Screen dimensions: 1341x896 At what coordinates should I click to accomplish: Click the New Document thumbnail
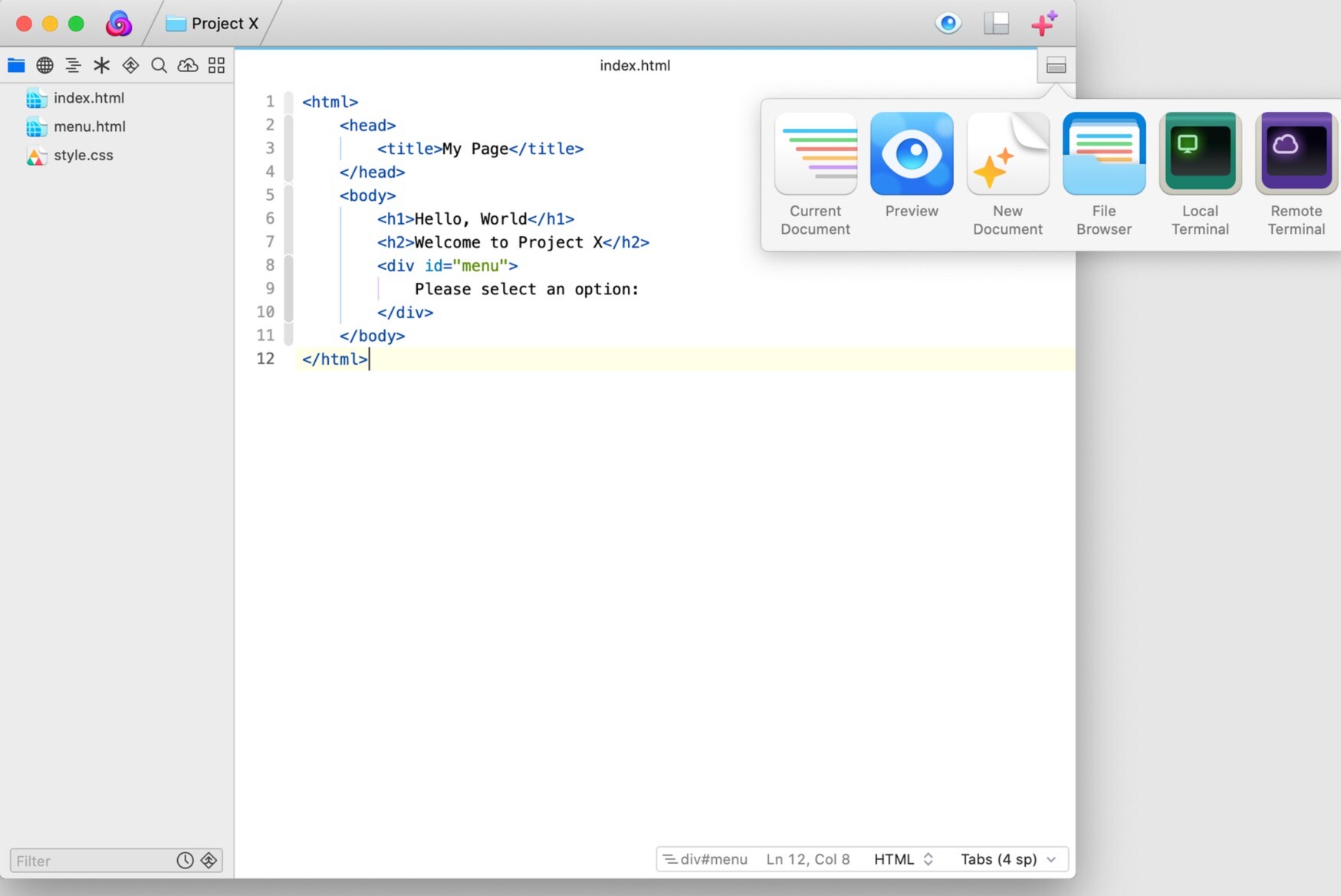coord(1007,154)
